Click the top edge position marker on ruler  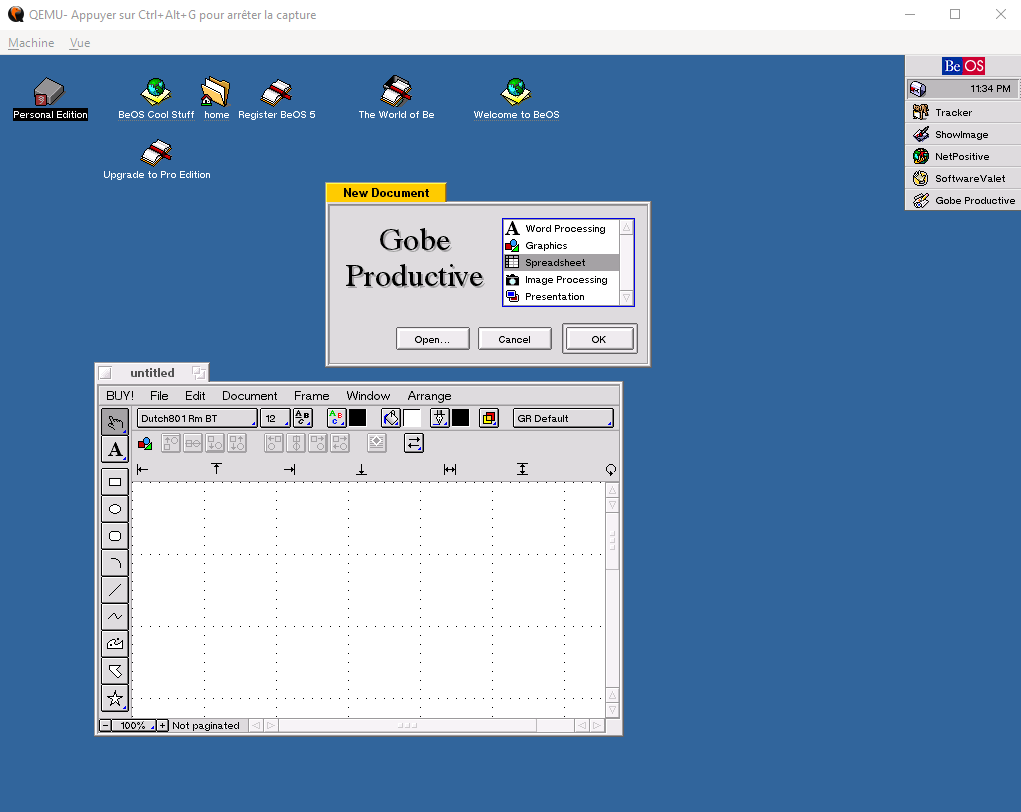(216, 469)
